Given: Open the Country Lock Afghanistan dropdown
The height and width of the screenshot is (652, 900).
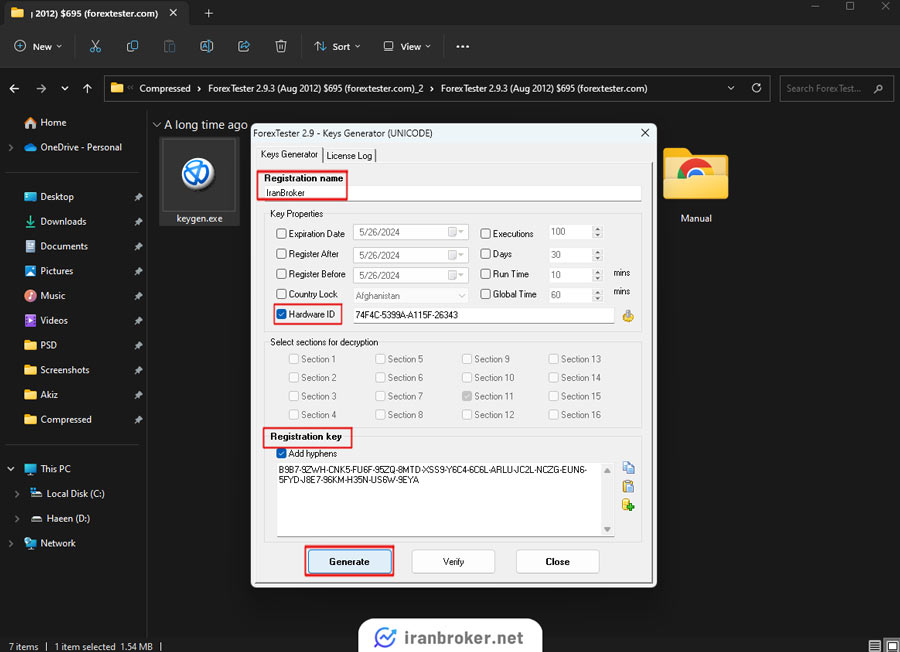Looking at the screenshot, I should (410, 296).
